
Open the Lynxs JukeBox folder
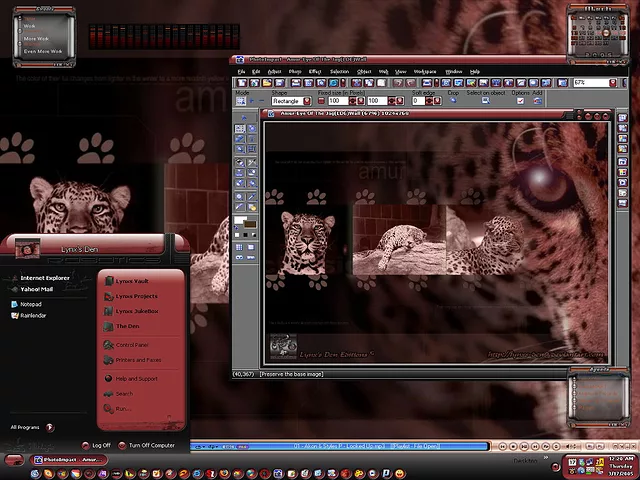click(x=138, y=311)
